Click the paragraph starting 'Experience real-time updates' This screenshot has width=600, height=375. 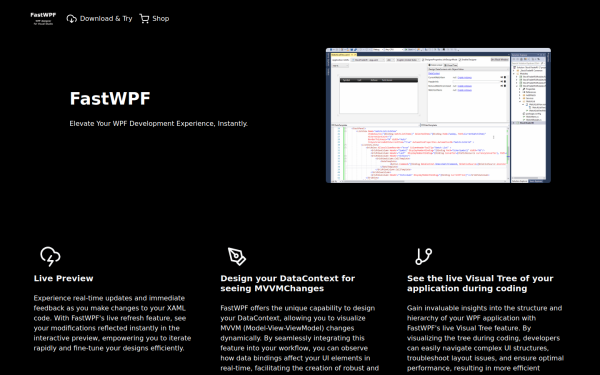coord(112,323)
